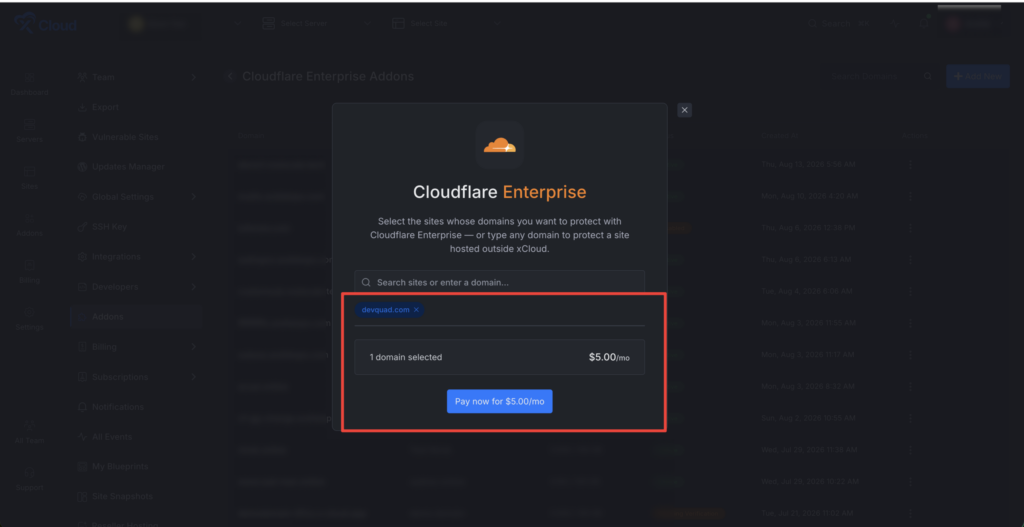The image size is (1024, 527).
Task: Open Dashboard in the background left rail
Action: pos(29,84)
